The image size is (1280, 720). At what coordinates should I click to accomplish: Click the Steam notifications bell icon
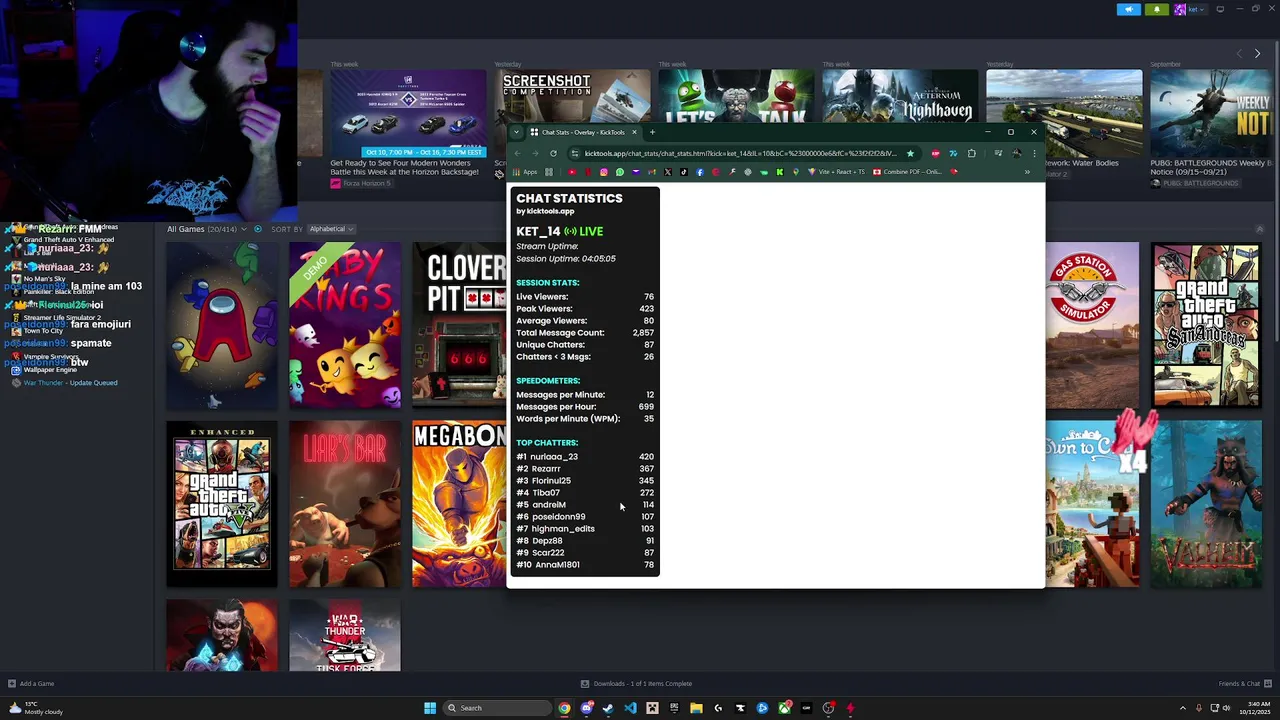point(1157,9)
